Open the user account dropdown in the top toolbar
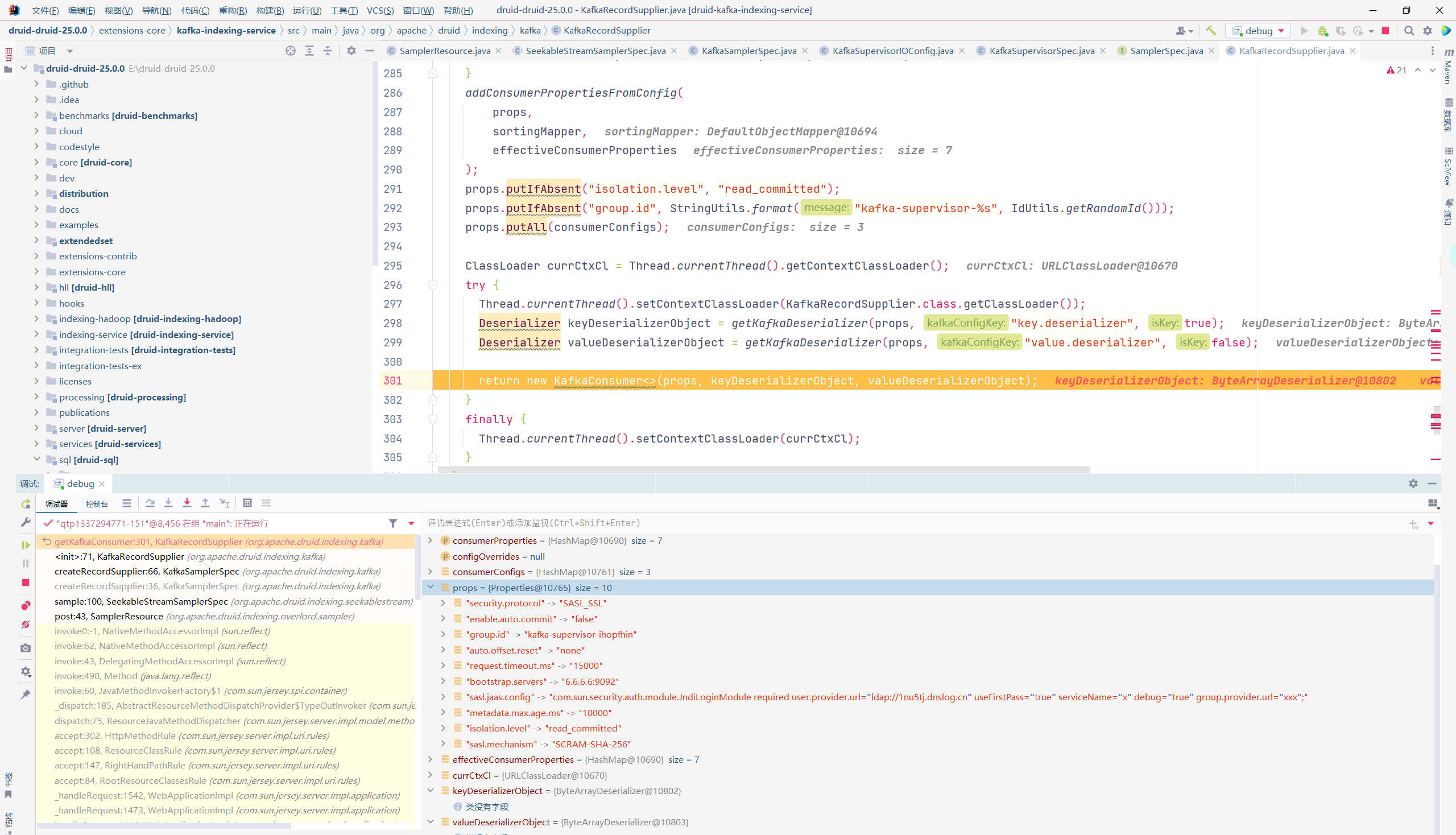1456x835 pixels. point(1184,31)
